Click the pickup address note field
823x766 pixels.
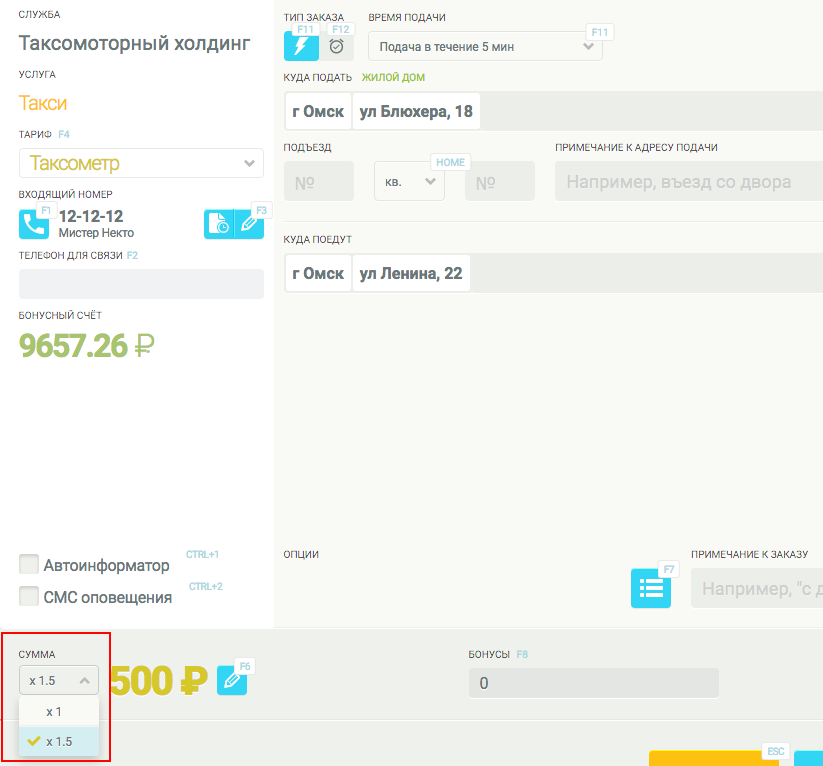(688, 182)
